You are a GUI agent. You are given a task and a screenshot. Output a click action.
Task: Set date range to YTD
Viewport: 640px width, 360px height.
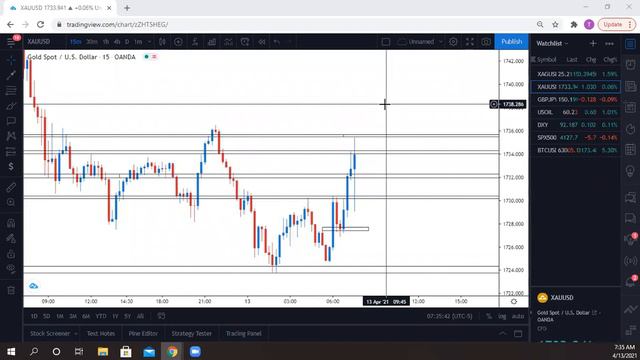point(101,316)
